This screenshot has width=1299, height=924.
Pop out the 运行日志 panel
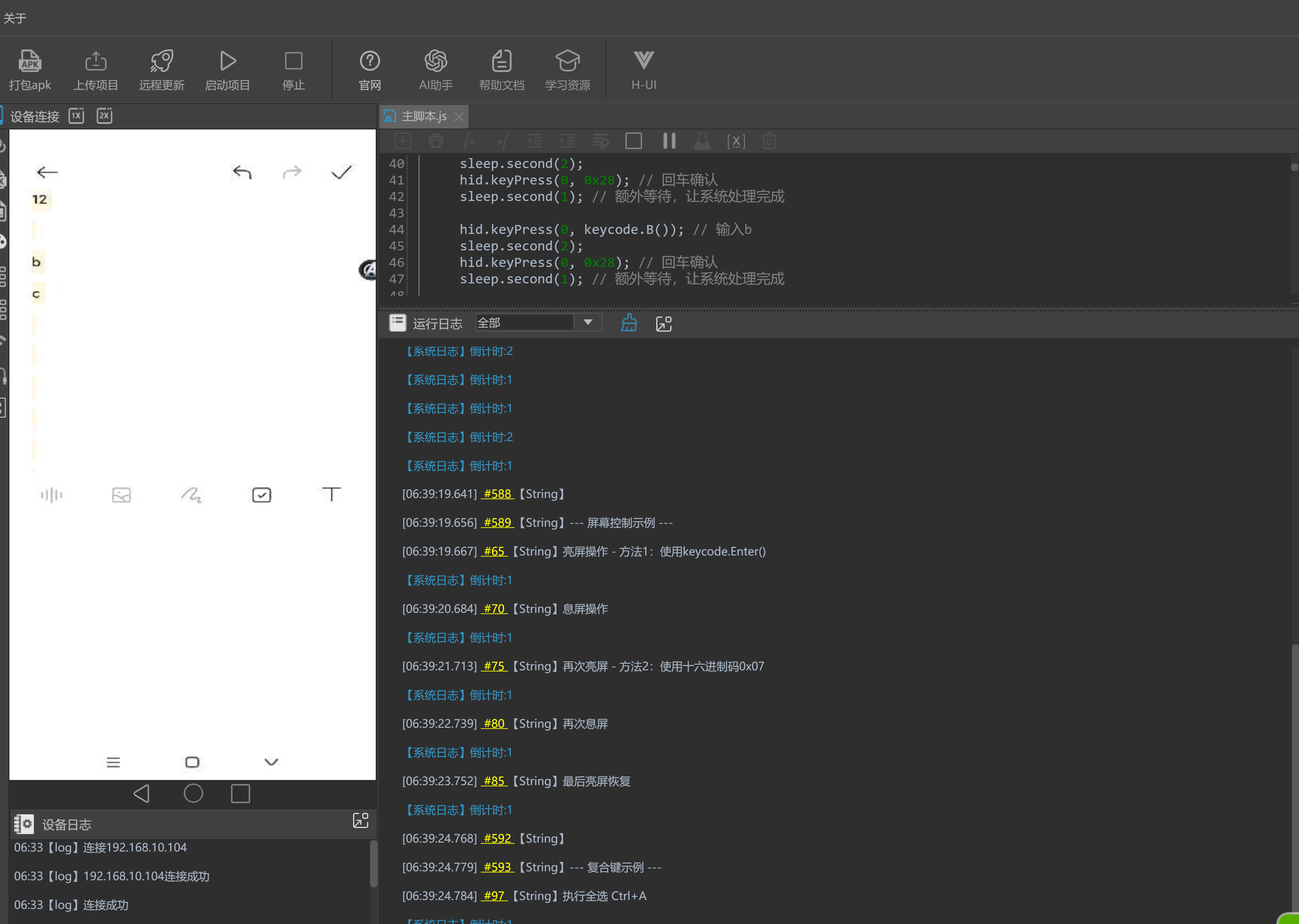pos(664,324)
